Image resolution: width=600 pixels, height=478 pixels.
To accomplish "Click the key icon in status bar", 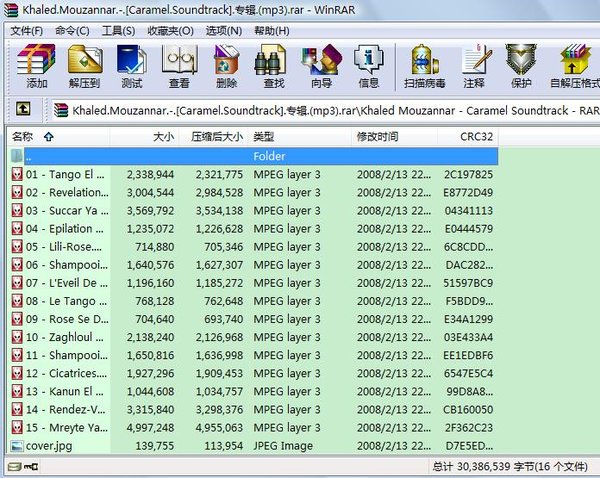I will pyautogui.click(x=31, y=467).
